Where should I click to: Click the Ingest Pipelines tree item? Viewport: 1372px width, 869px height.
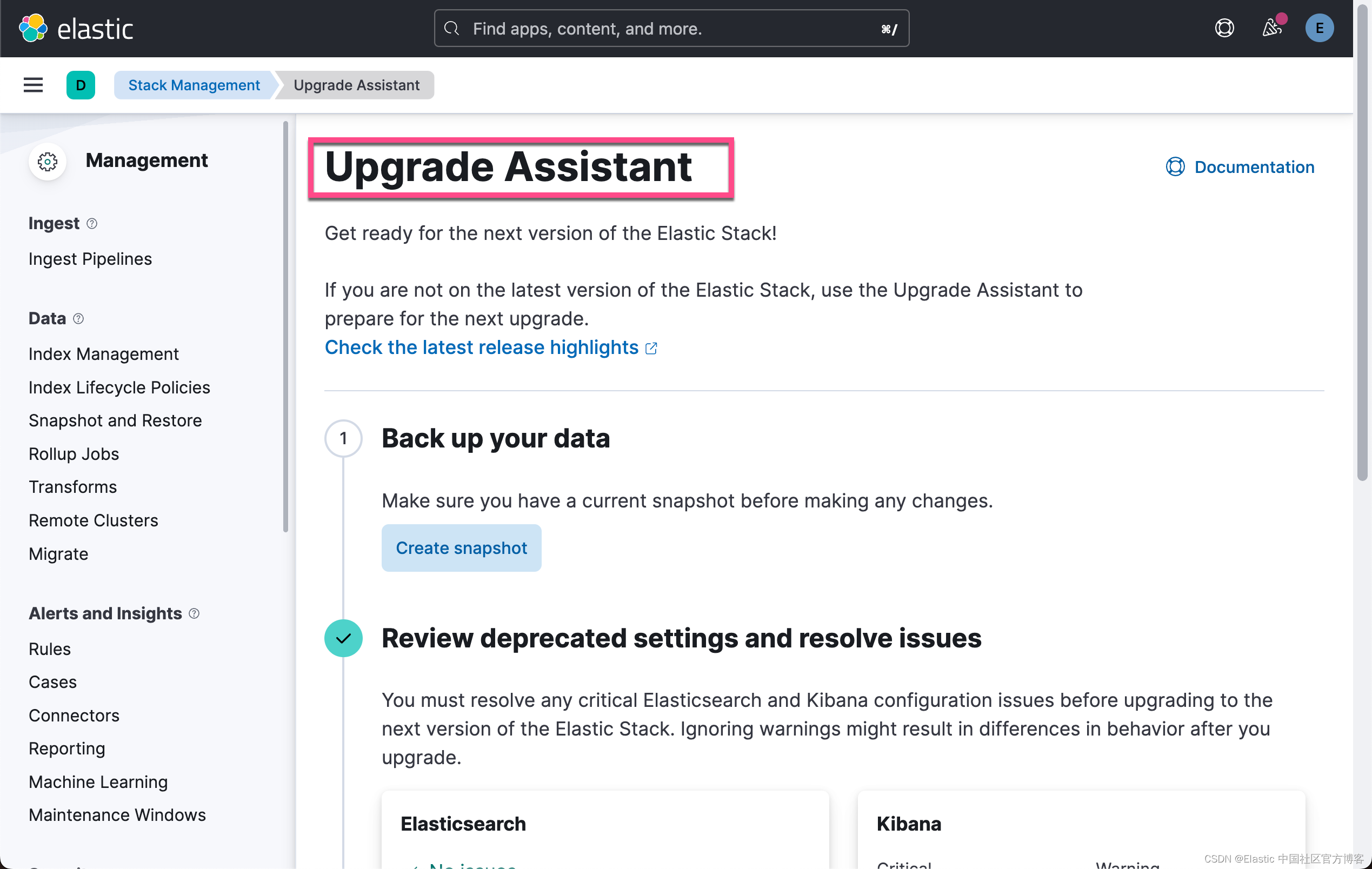tap(91, 258)
